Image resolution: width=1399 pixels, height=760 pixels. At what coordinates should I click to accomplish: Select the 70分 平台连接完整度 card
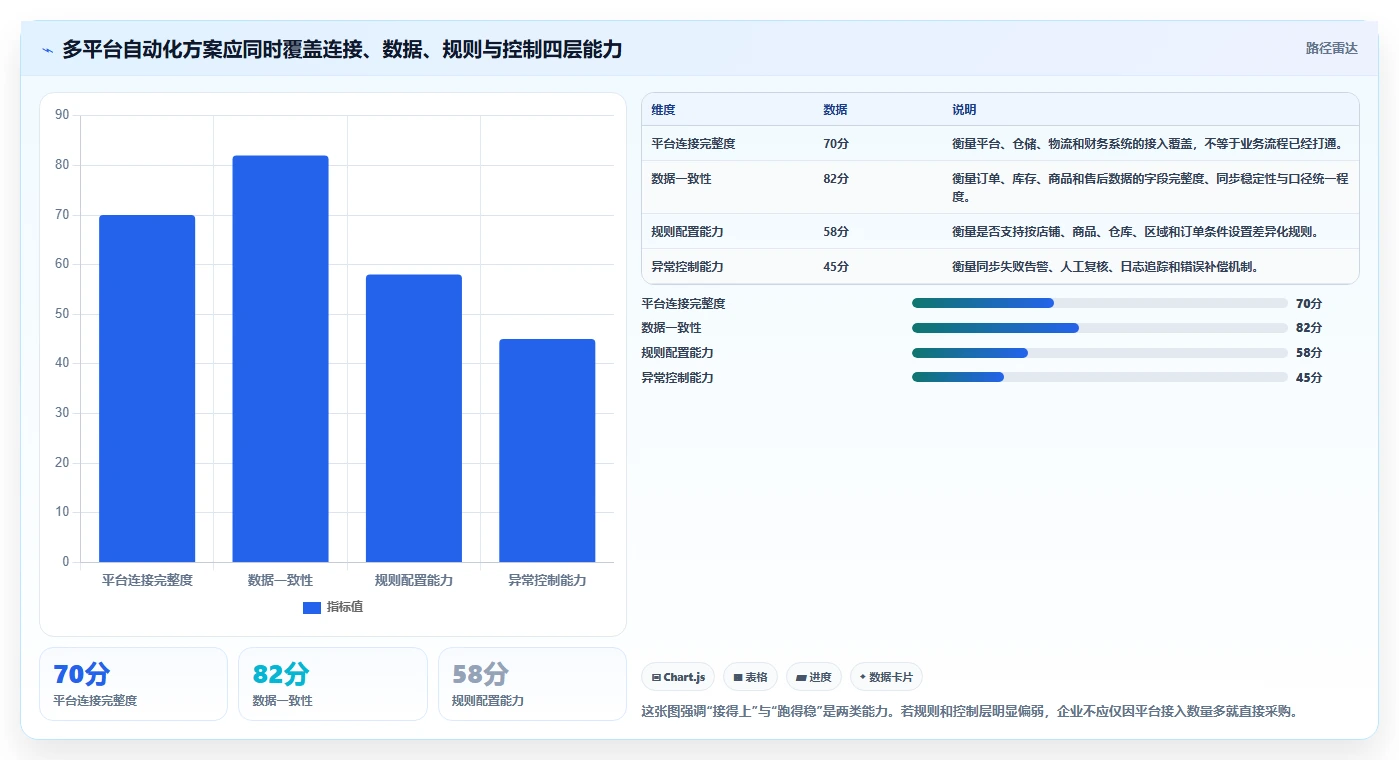click(x=133, y=684)
